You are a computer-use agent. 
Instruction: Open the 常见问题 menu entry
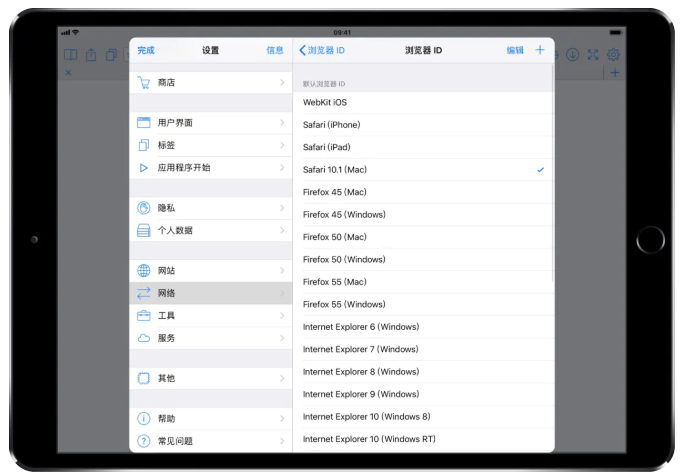(x=210, y=441)
